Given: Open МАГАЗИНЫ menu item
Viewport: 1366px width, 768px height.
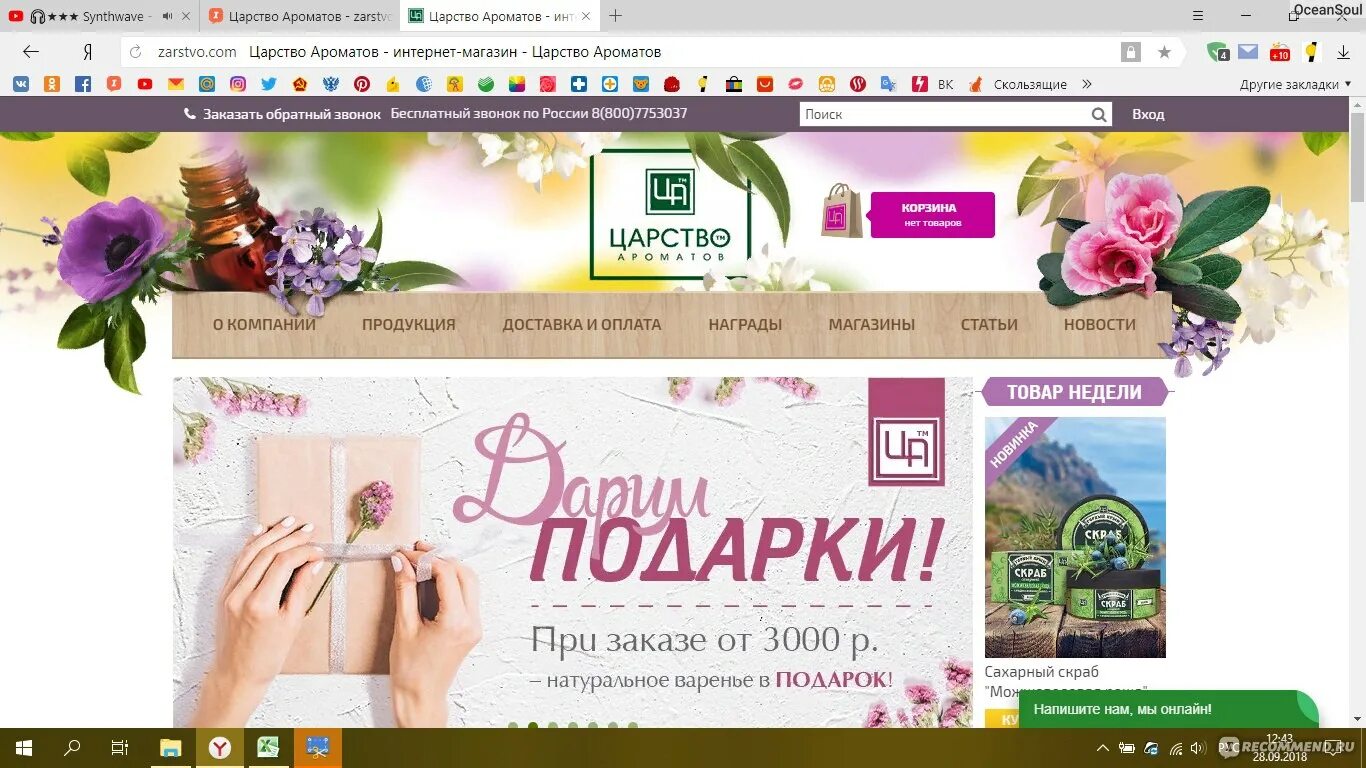Looking at the screenshot, I should [872, 324].
